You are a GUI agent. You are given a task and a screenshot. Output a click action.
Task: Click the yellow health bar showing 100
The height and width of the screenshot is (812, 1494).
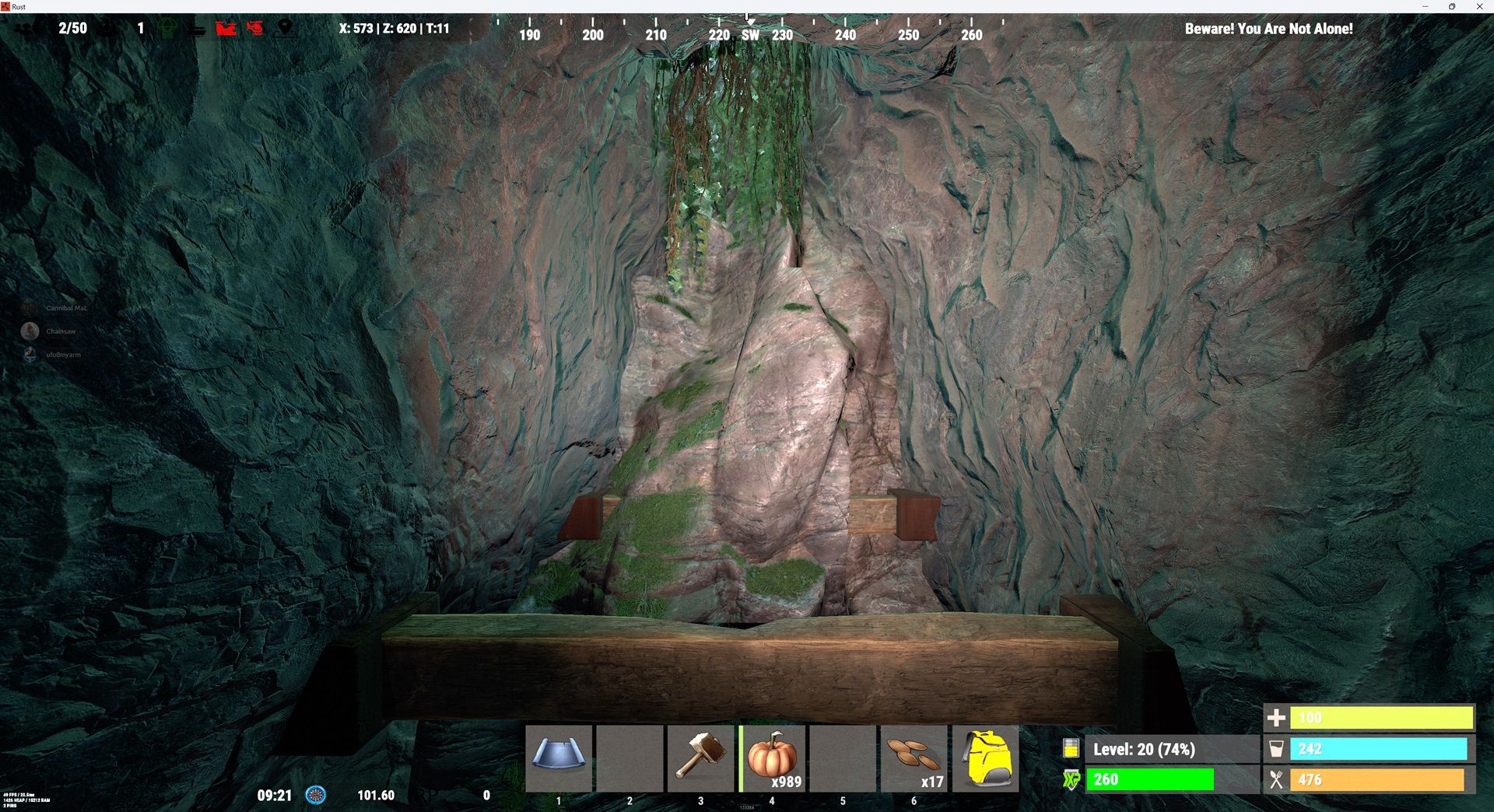[x=1381, y=717]
